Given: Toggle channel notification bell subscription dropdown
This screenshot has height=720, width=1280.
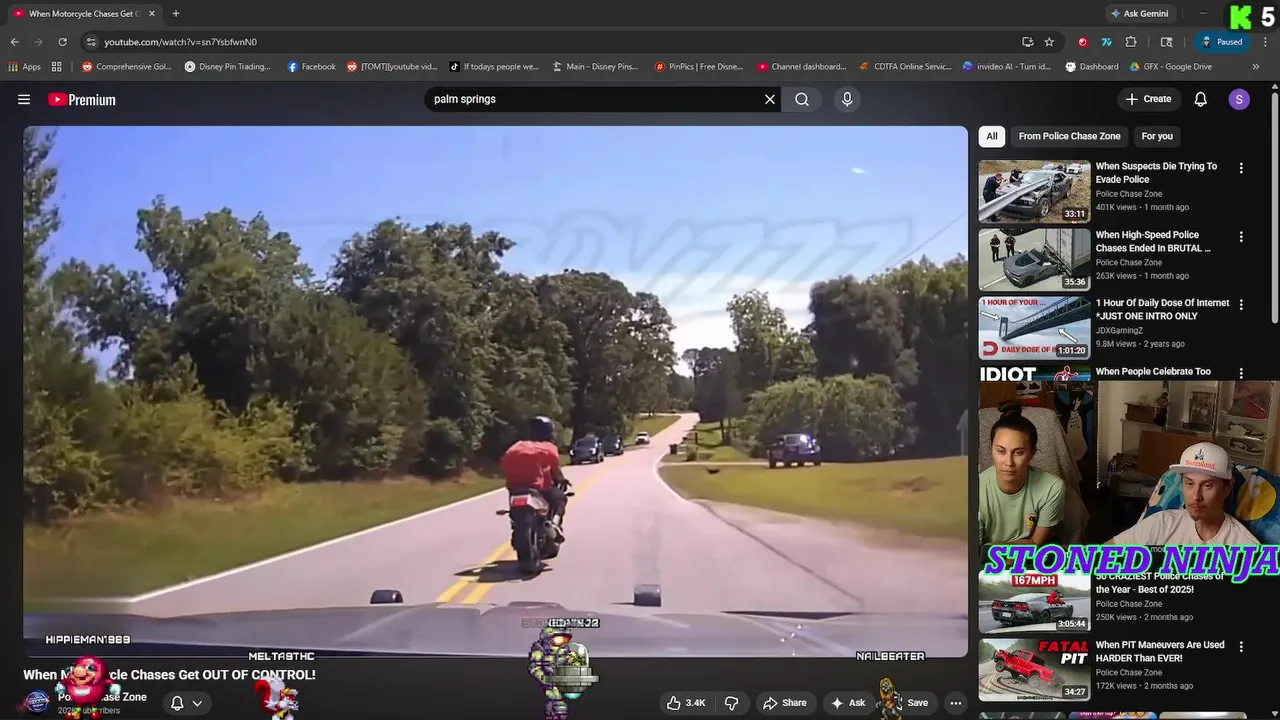Looking at the screenshot, I should [186, 703].
